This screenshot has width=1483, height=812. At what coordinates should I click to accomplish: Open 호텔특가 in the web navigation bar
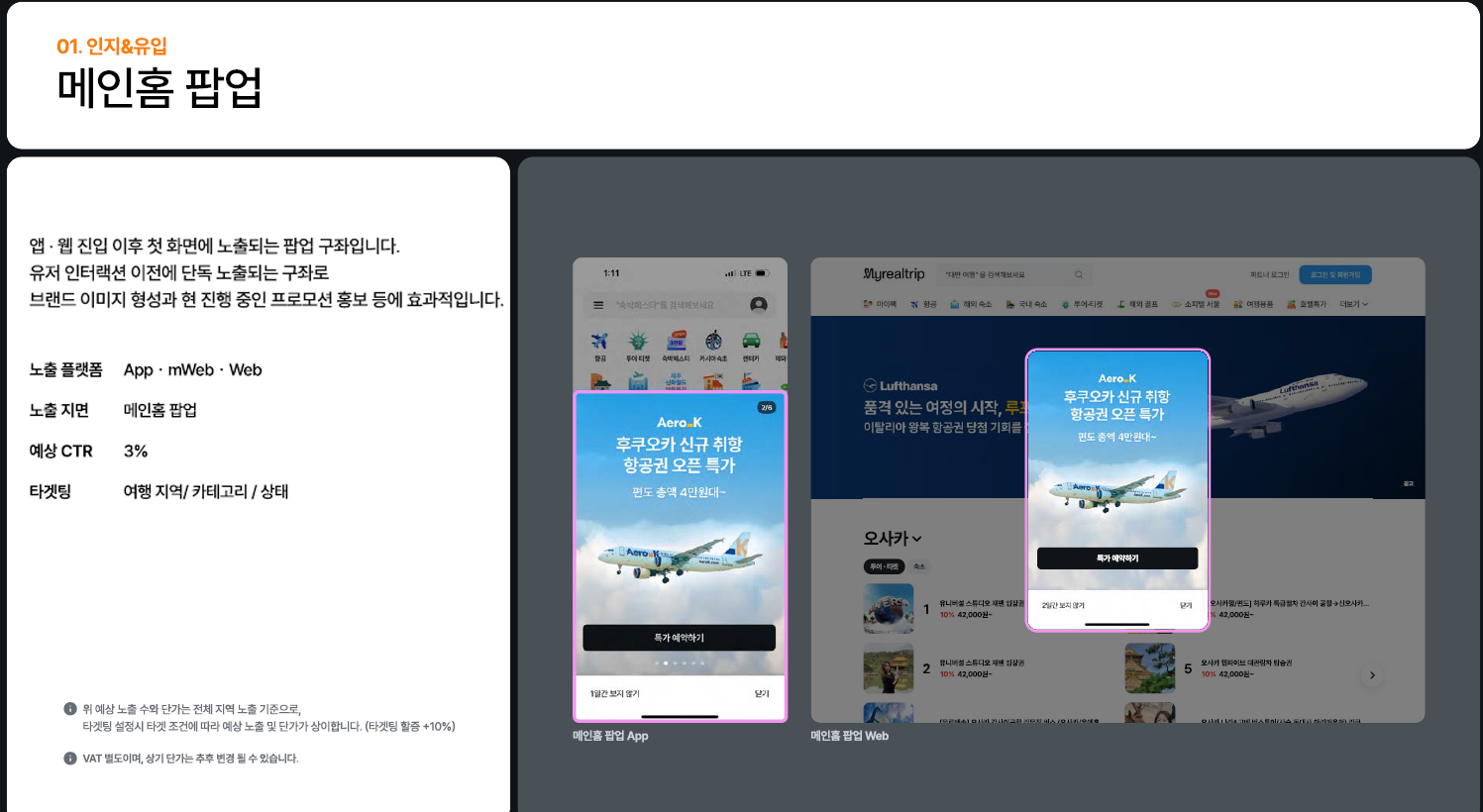point(1307,304)
